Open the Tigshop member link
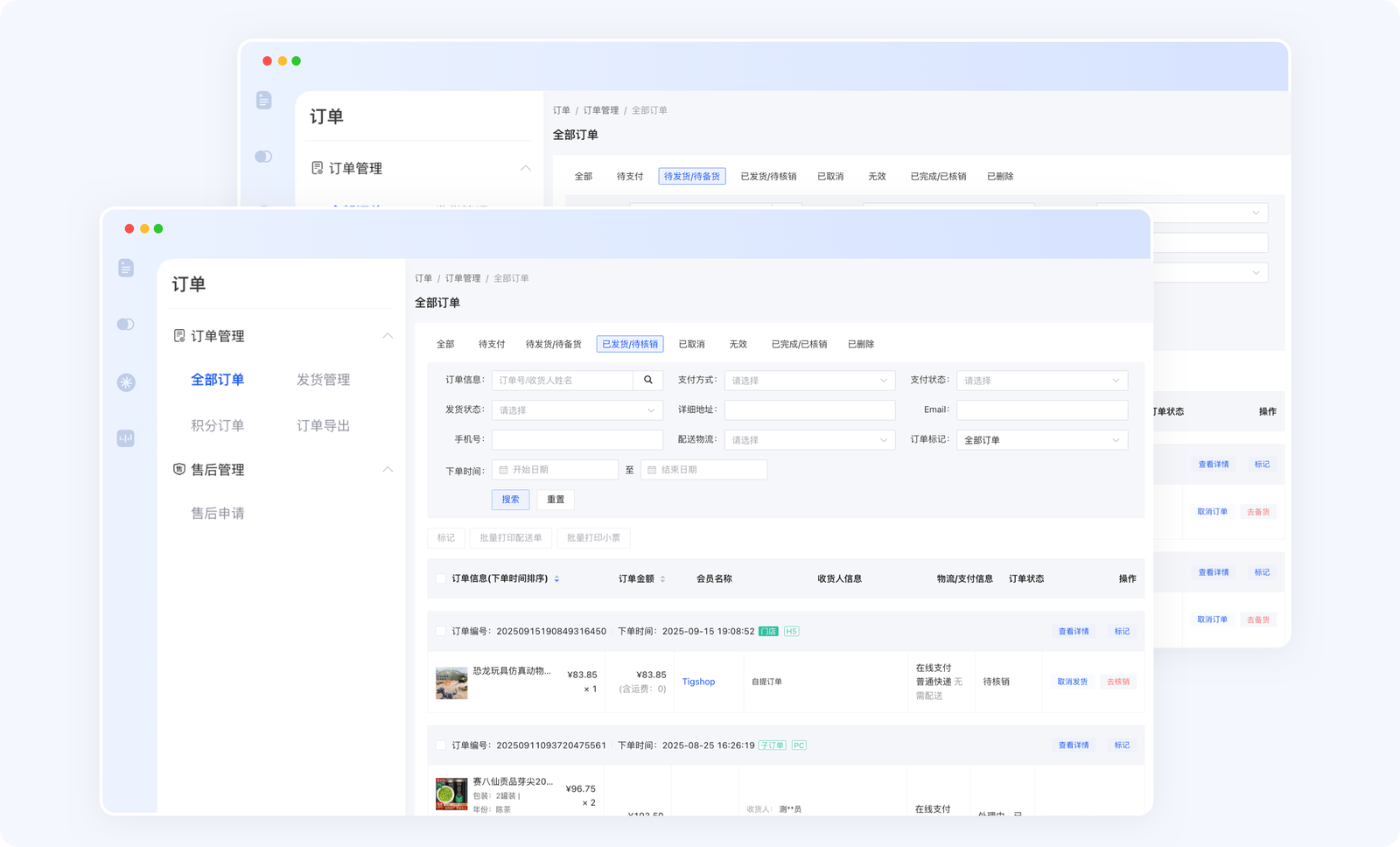Image resolution: width=1400 pixels, height=847 pixels. (698, 682)
